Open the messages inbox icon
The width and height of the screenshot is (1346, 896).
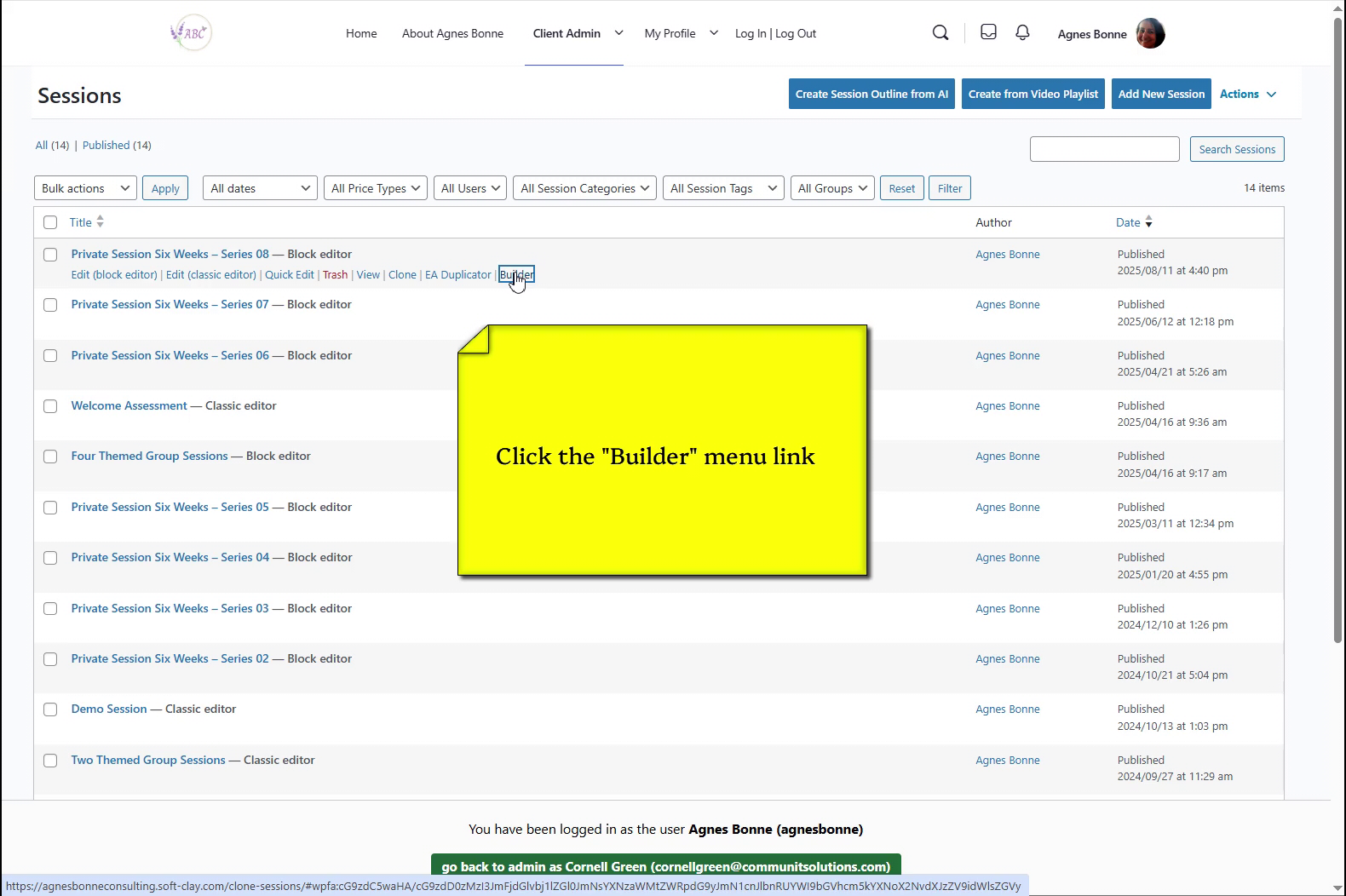click(988, 32)
